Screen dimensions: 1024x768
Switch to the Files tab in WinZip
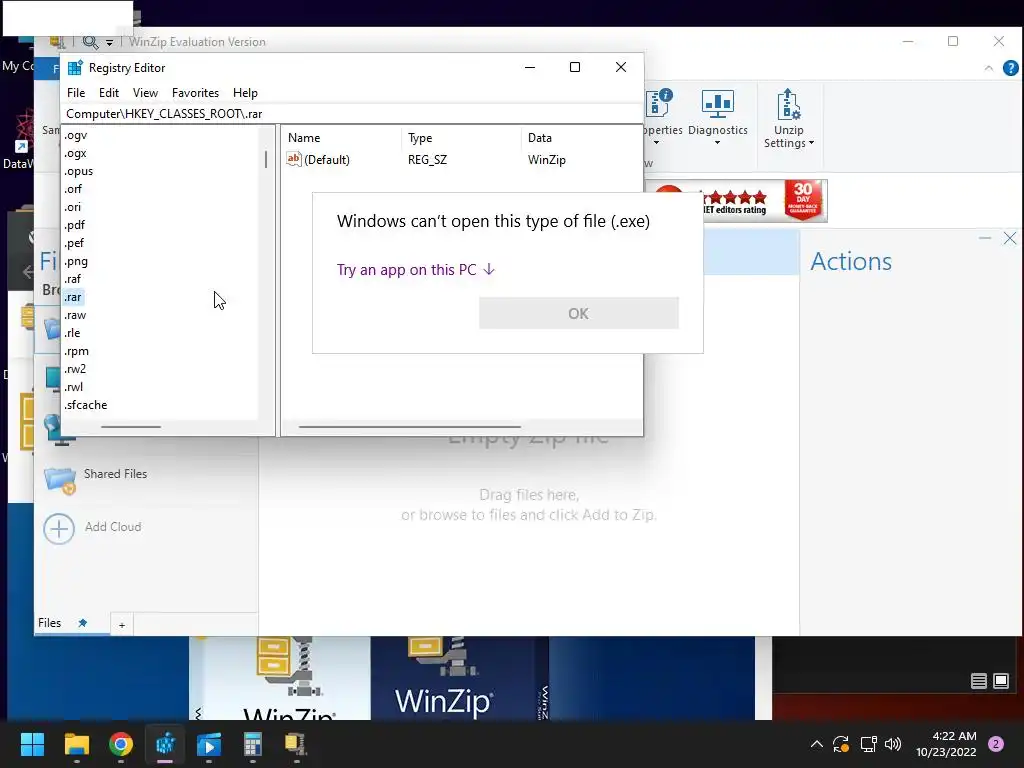[x=50, y=623]
